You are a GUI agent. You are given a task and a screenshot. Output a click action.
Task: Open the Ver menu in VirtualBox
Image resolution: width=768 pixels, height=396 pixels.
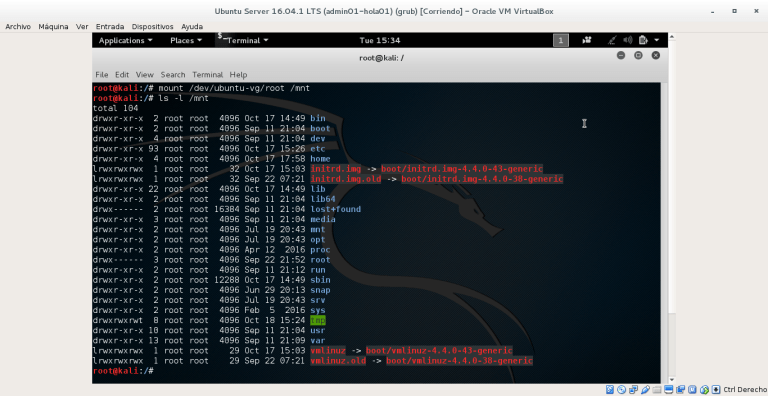pos(82,26)
